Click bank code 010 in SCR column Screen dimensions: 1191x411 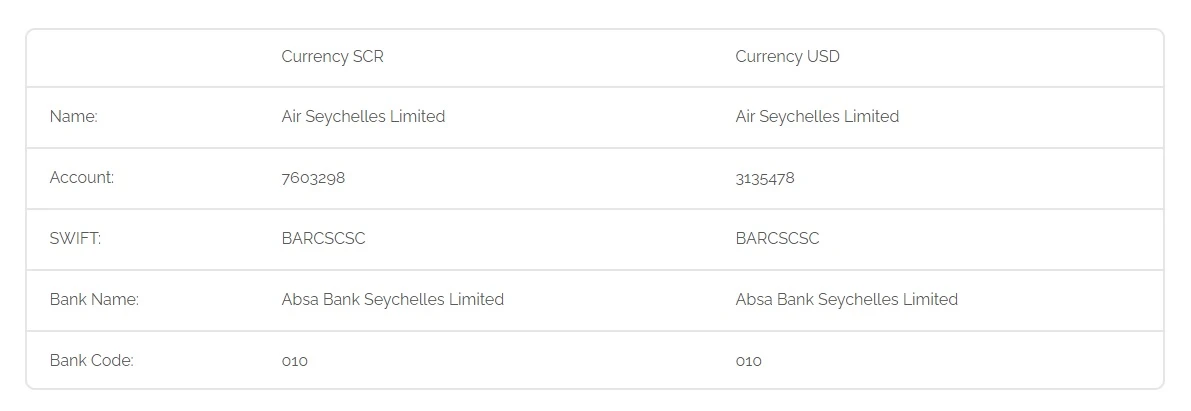coord(295,361)
